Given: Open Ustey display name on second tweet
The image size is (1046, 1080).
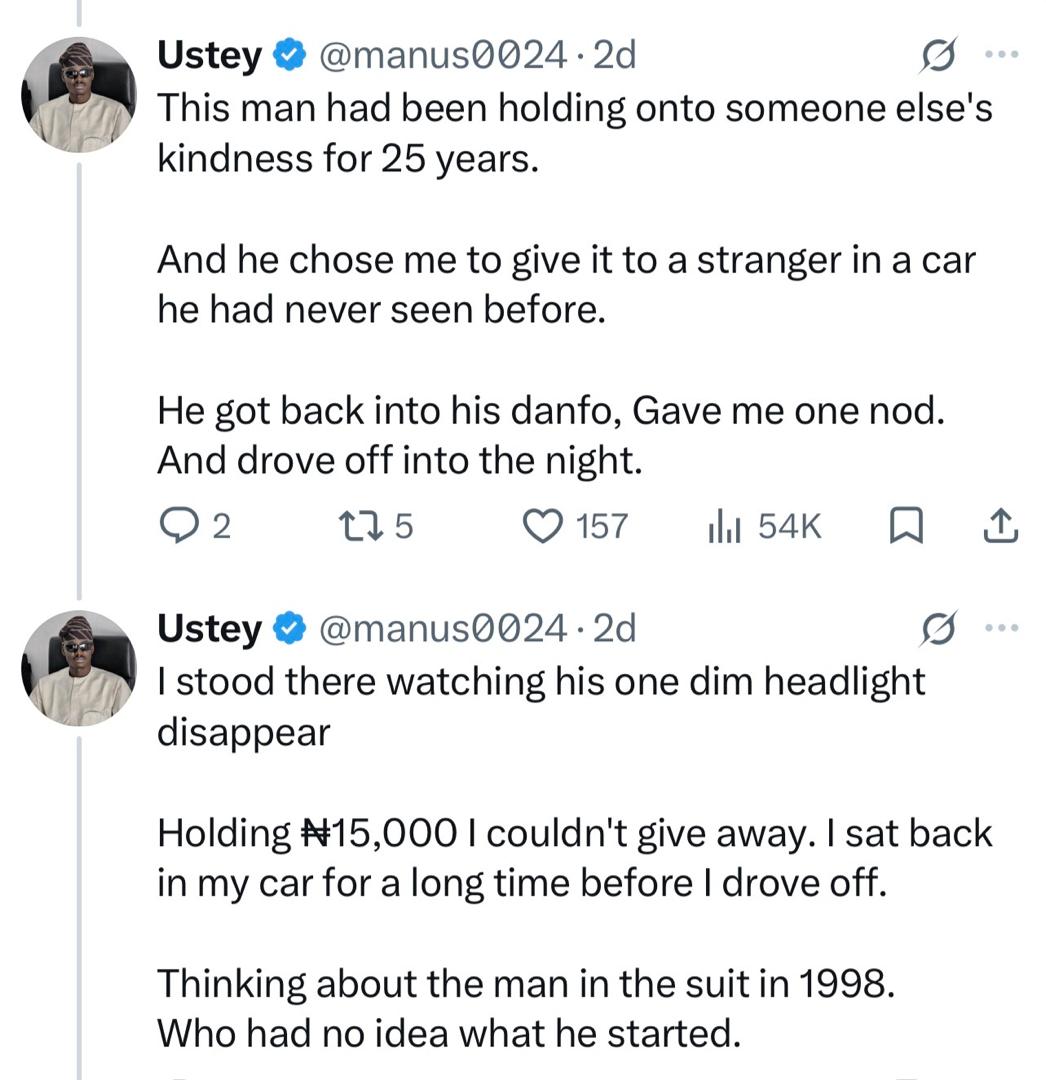Looking at the screenshot, I should coord(209,629).
